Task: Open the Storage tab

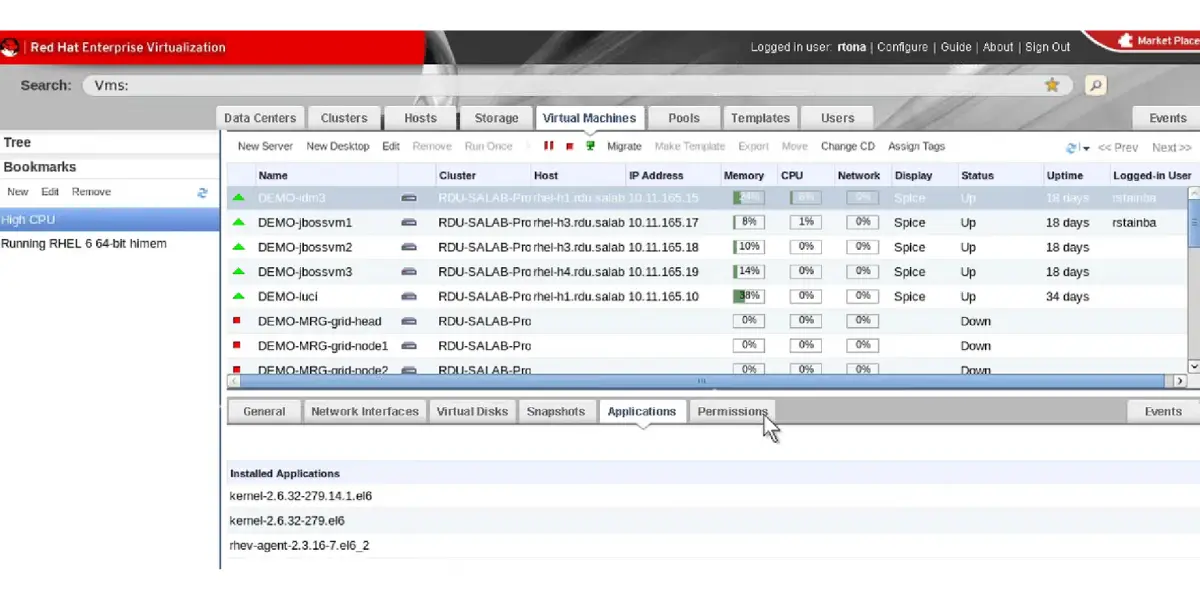Action: pos(496,118)
